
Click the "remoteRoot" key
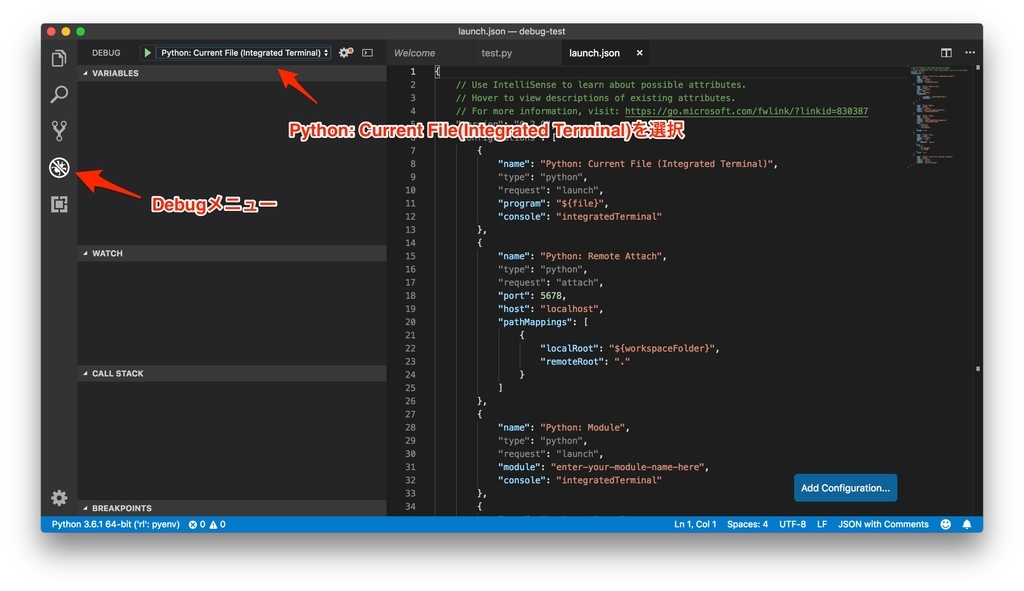tap(571, 361)
